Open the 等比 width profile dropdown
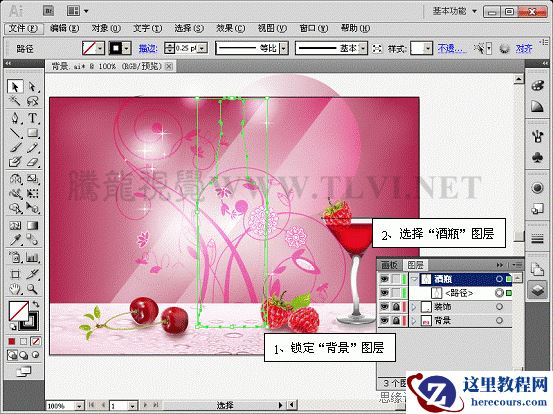 click(x=284, y=48)
